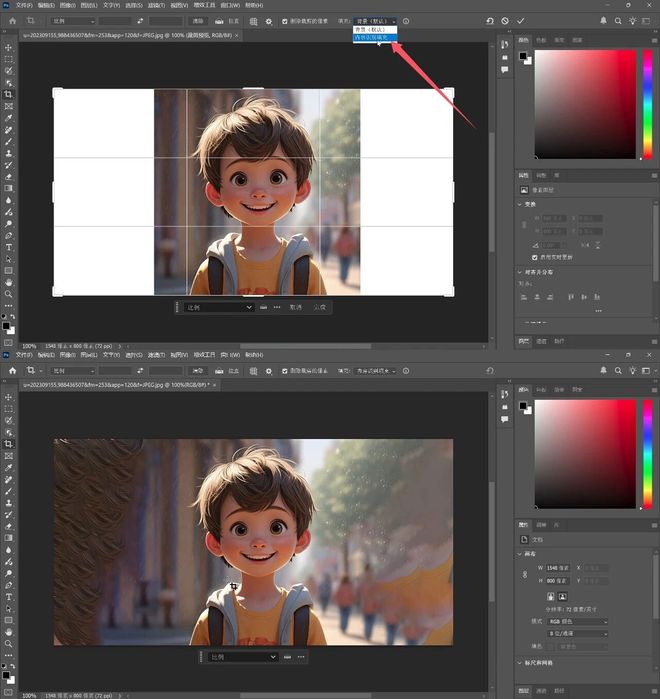Viewport: 660px width, 699px height.
Task: Click the hue slider in top window color panel
Action: click(648, 104)
